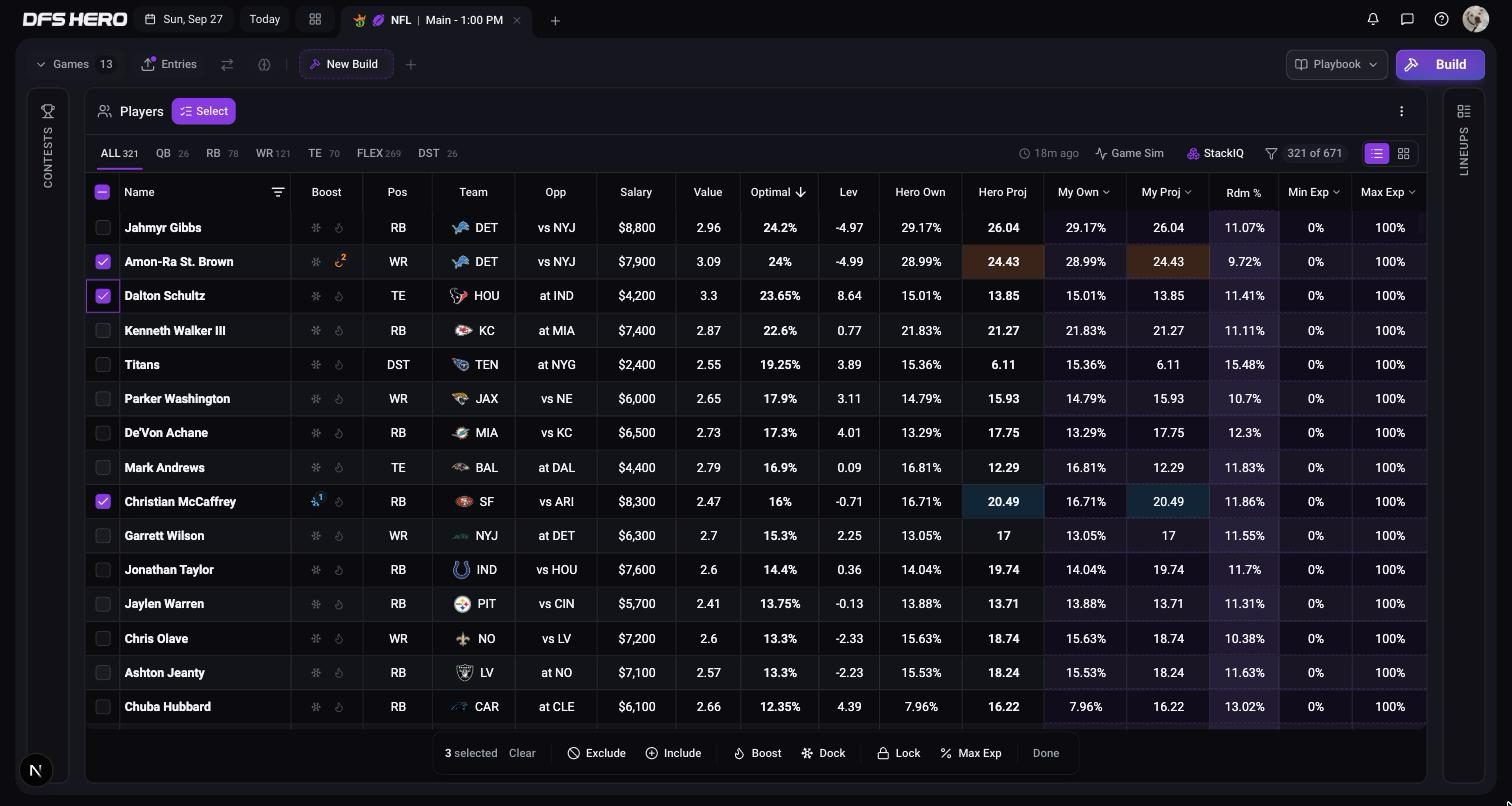Viewport: 1512px width, 806px height.
Task: Click Exclude in the selection bar
Action: (x=596, y=753)
